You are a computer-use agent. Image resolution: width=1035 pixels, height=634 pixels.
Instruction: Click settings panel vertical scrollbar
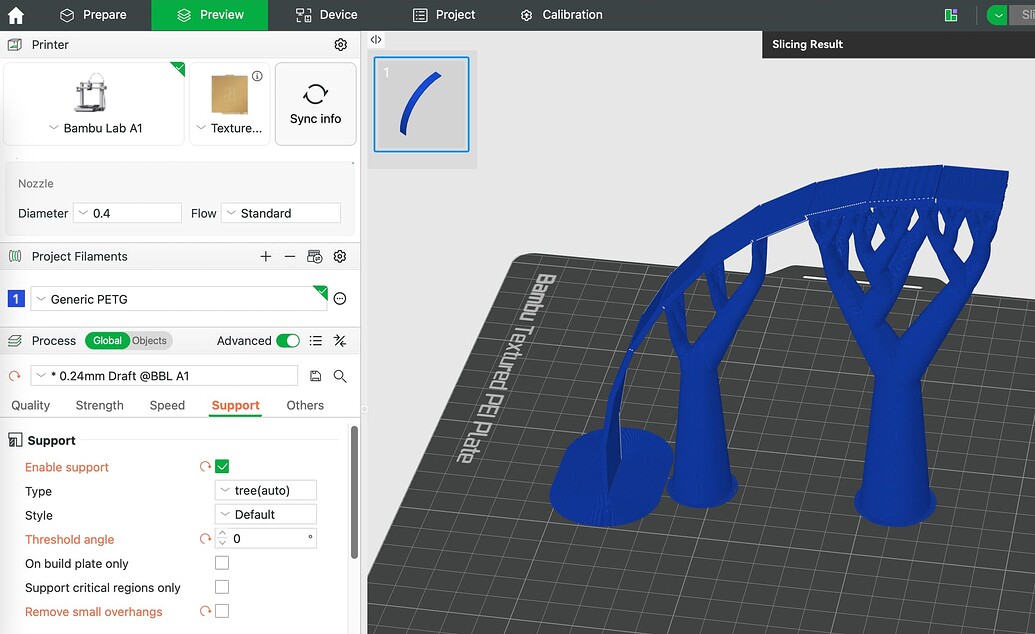(x=354, y=492)
